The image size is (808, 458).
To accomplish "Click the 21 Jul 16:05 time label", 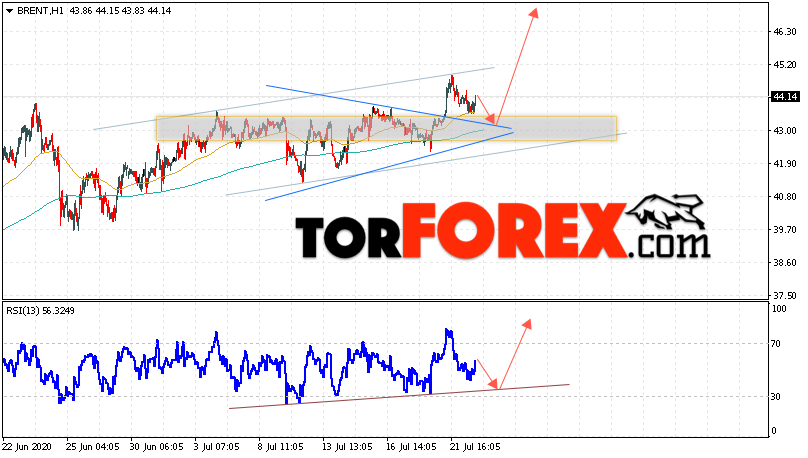I will click(x=475, y=446).
